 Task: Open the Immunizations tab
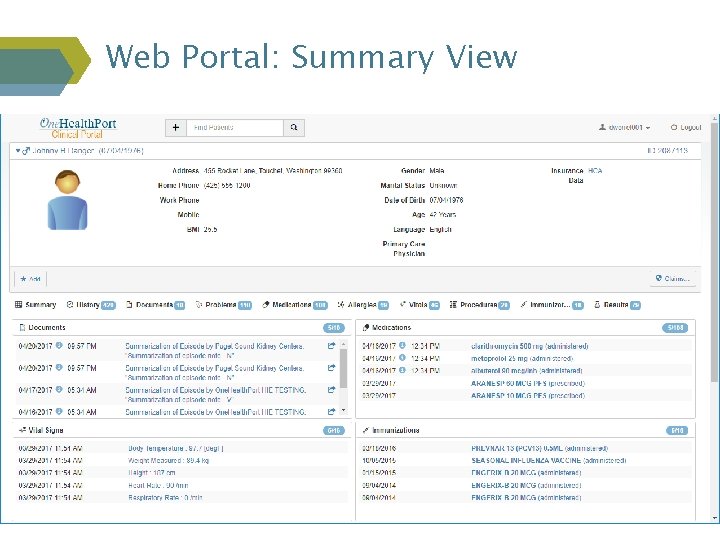pyautogui.click(x=551, y=304)
